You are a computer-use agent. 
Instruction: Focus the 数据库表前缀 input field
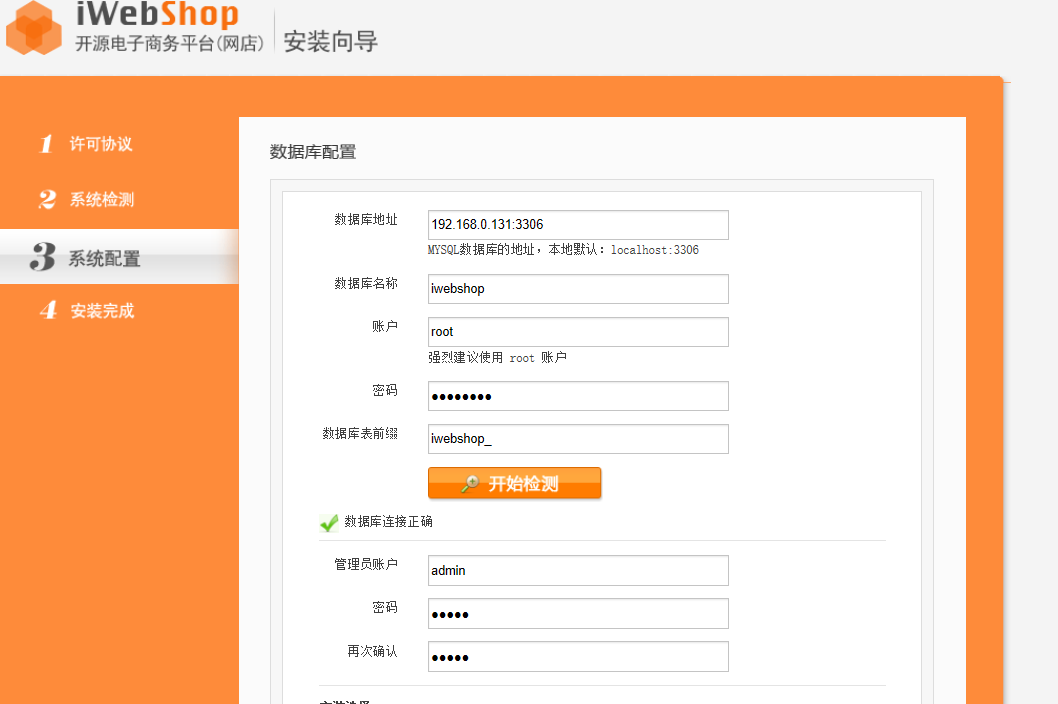pos(578,439)
